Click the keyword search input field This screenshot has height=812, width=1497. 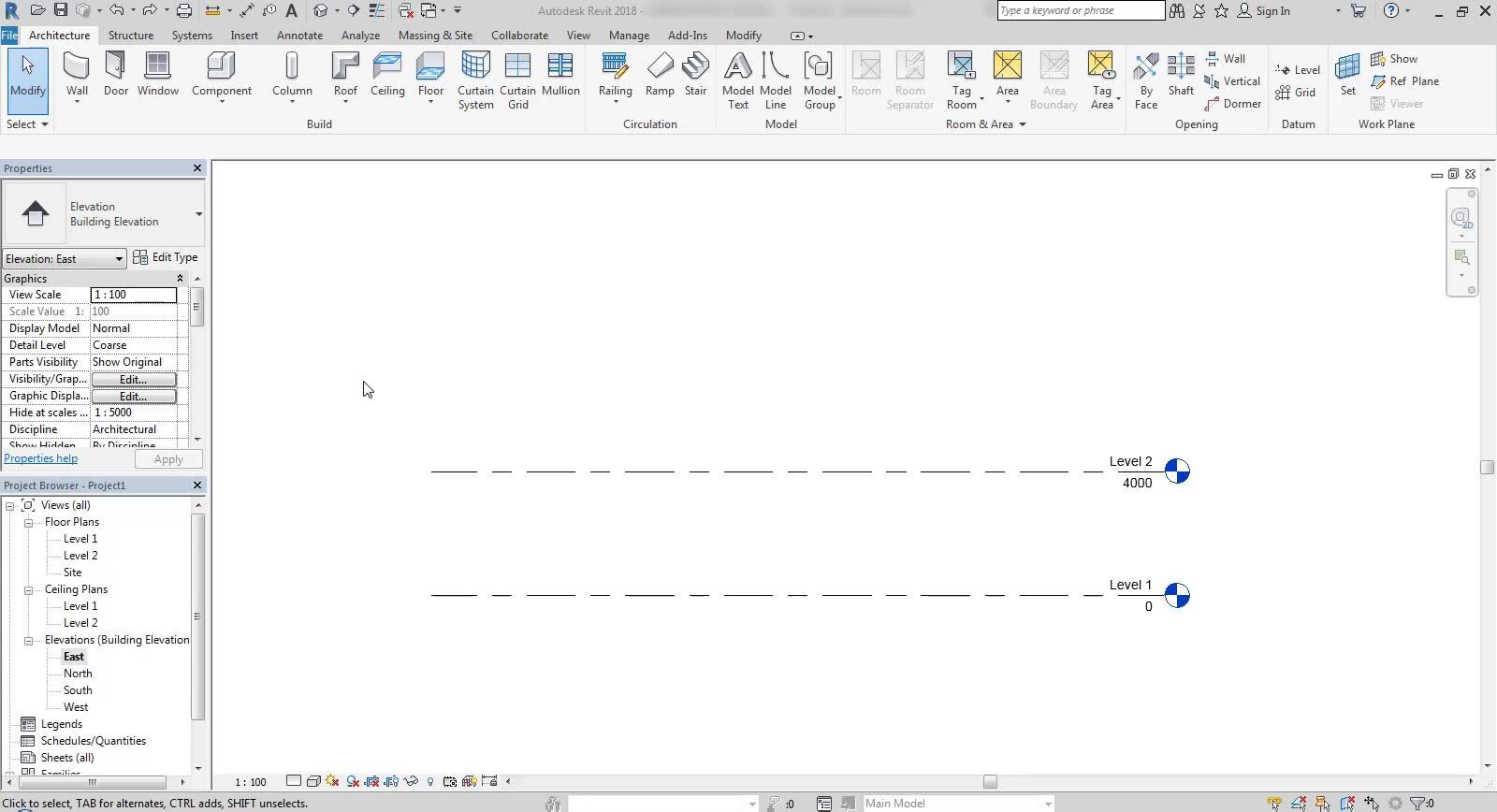click(x=1081, y=11)
